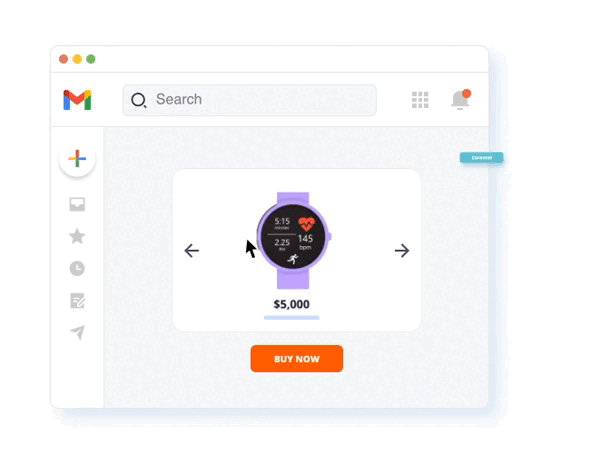The image size is (590, 454).
Task: Click the colorful plus compose button
Action: (x=77, y=158)
